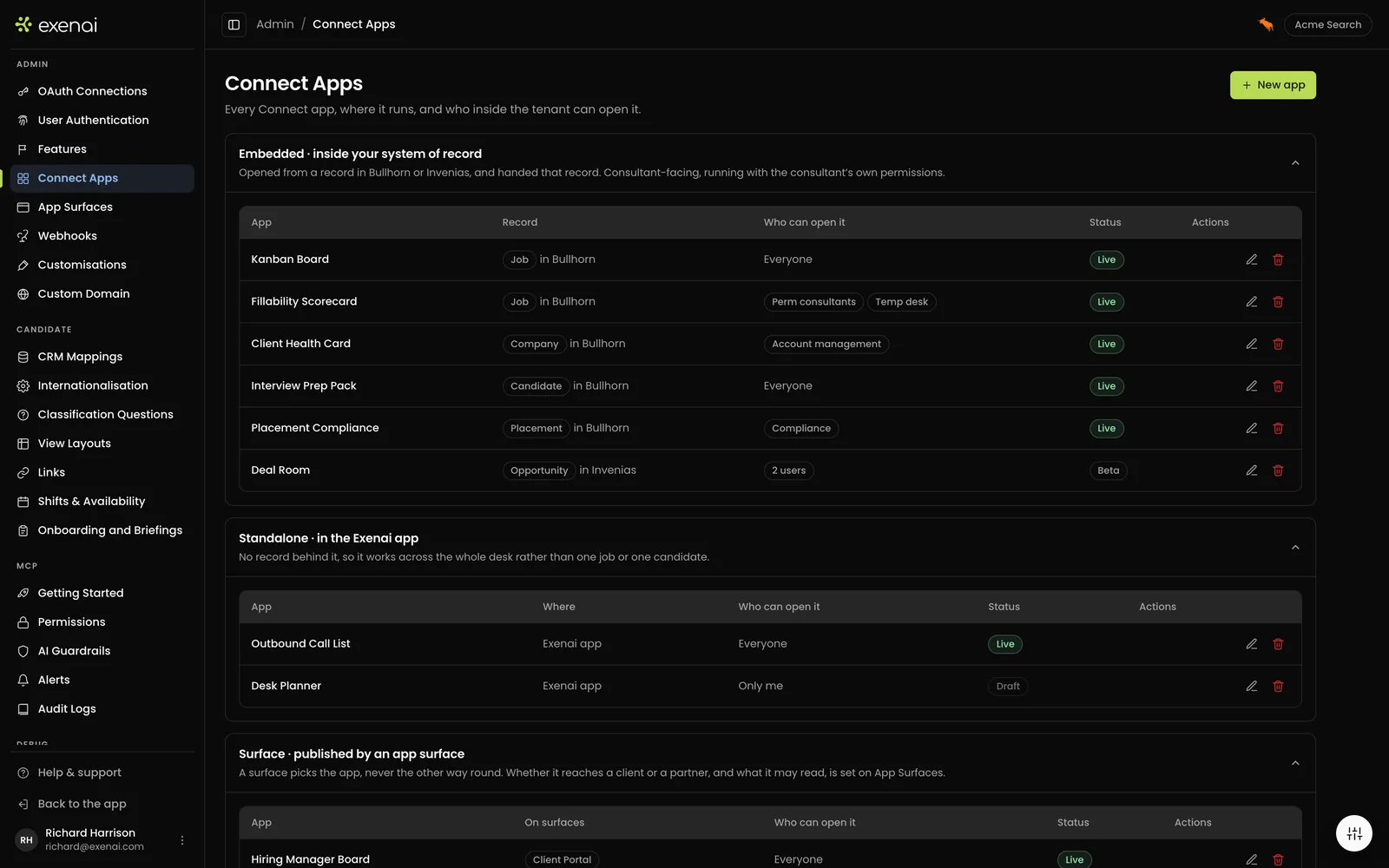Image resolution: width=1389 pixels, height=868 pixels.
Task: Click the Admin breadcrumb link
Action: tap(275, 24)
